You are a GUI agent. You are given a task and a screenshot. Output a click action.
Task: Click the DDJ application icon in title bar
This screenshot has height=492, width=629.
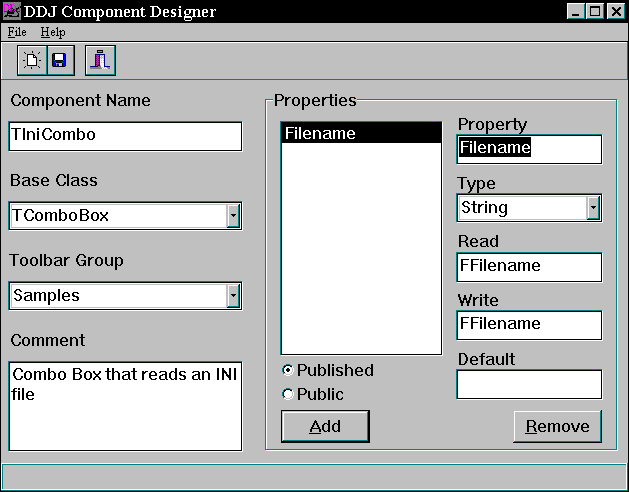[11, 12]
